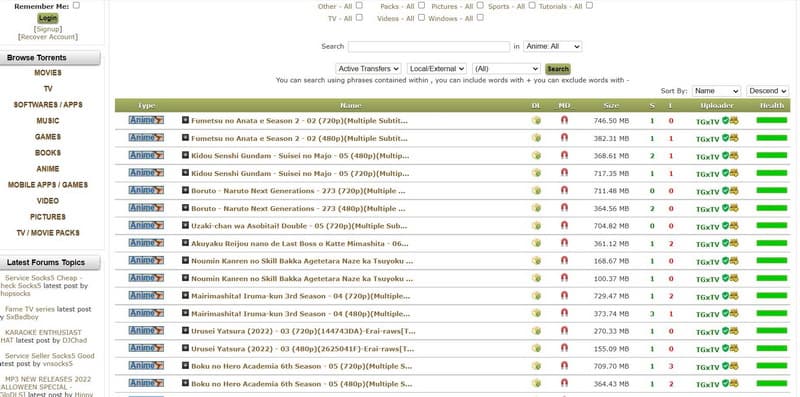This screenshot has width=800, height=397.
Task: Browse the TV / MOVIE PACKS category
Action: click(x=48, y=233)
